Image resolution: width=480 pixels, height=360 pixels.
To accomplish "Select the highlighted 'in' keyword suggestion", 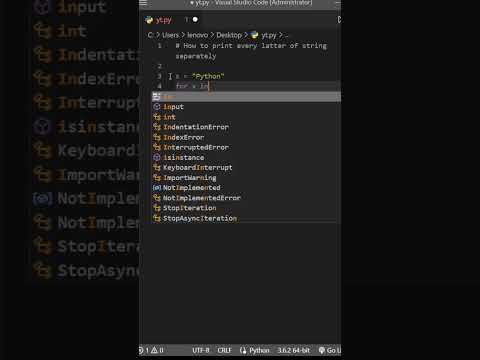I will 246,97.
